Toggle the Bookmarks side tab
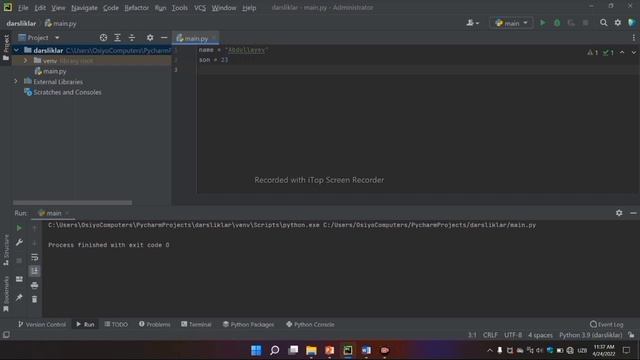This screenshot has height=360, width=640. click(x=6, y=294)
